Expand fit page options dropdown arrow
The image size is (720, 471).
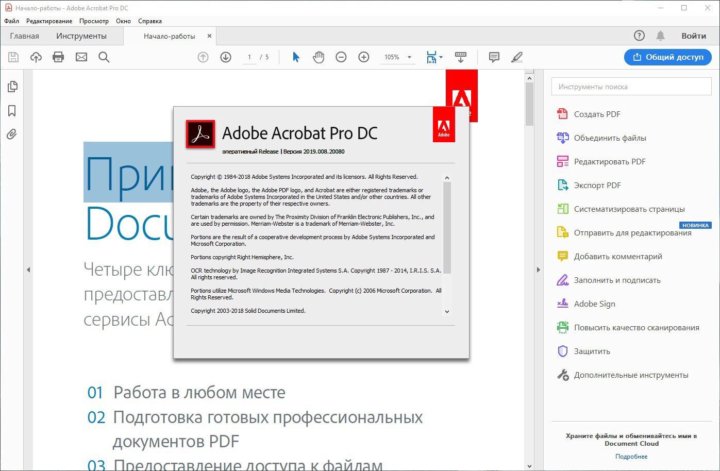[441, 57]
